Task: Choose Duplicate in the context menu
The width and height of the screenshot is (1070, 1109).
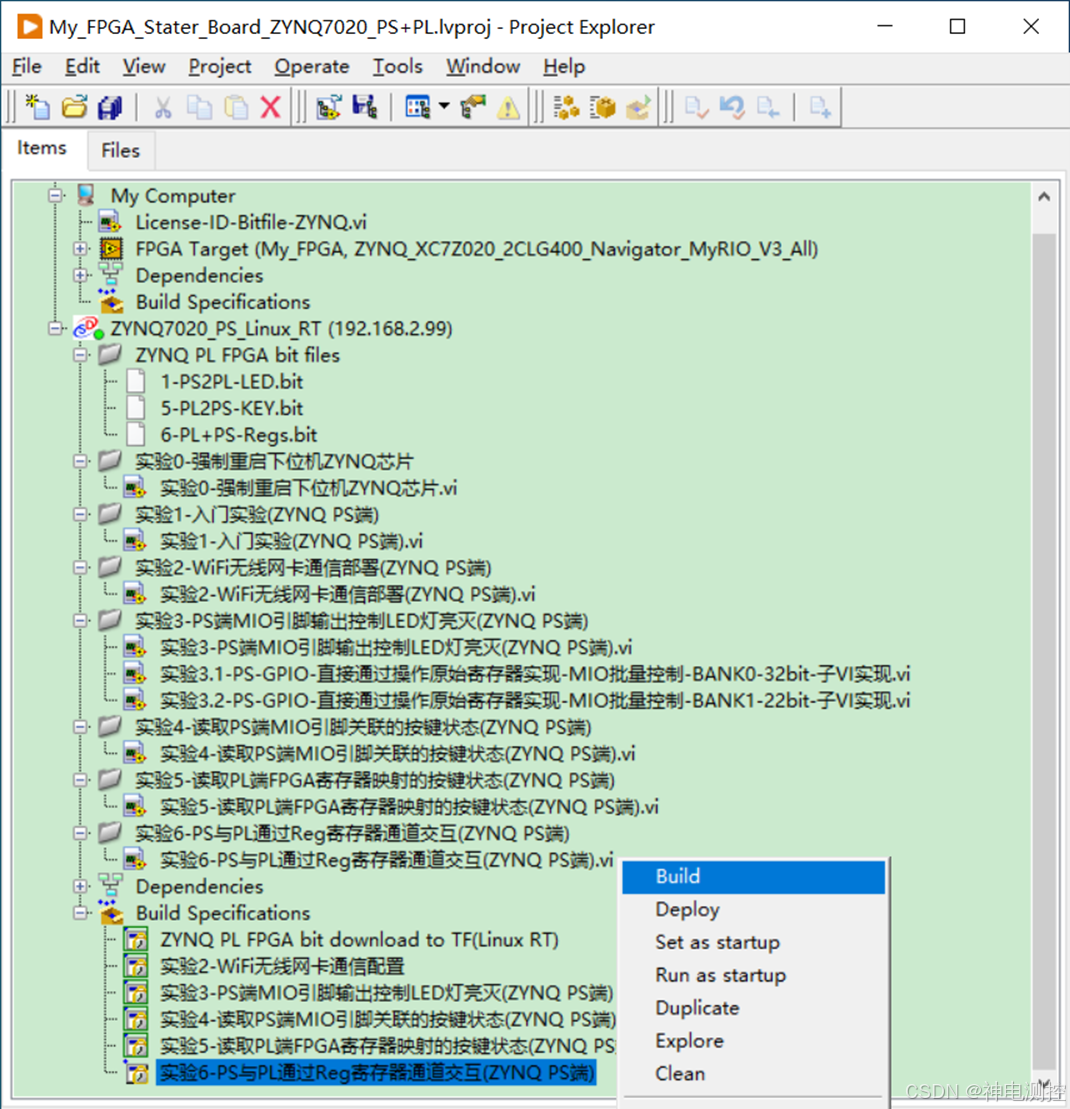Action: [753, 1008]
